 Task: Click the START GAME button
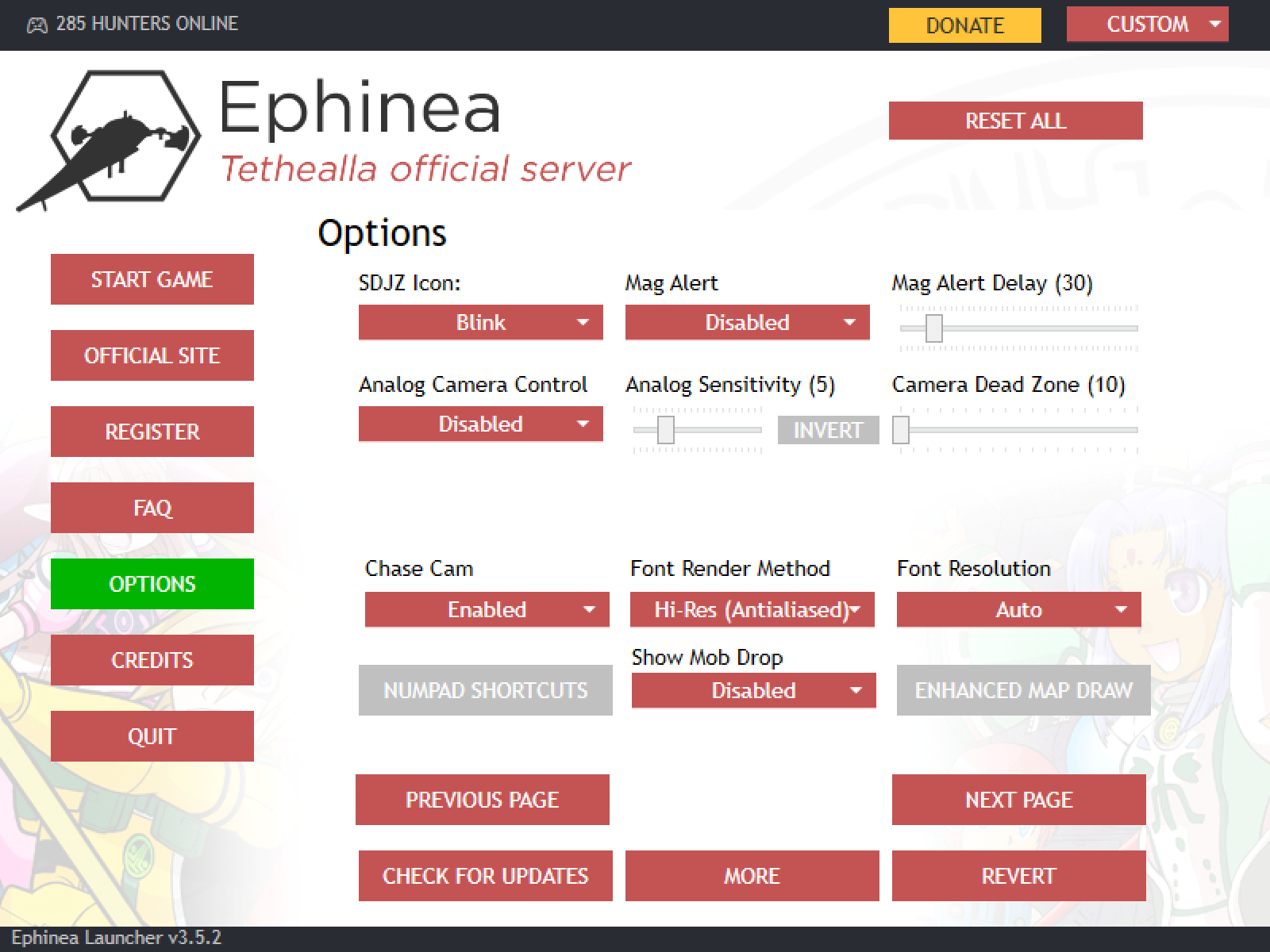pos(152,279)
